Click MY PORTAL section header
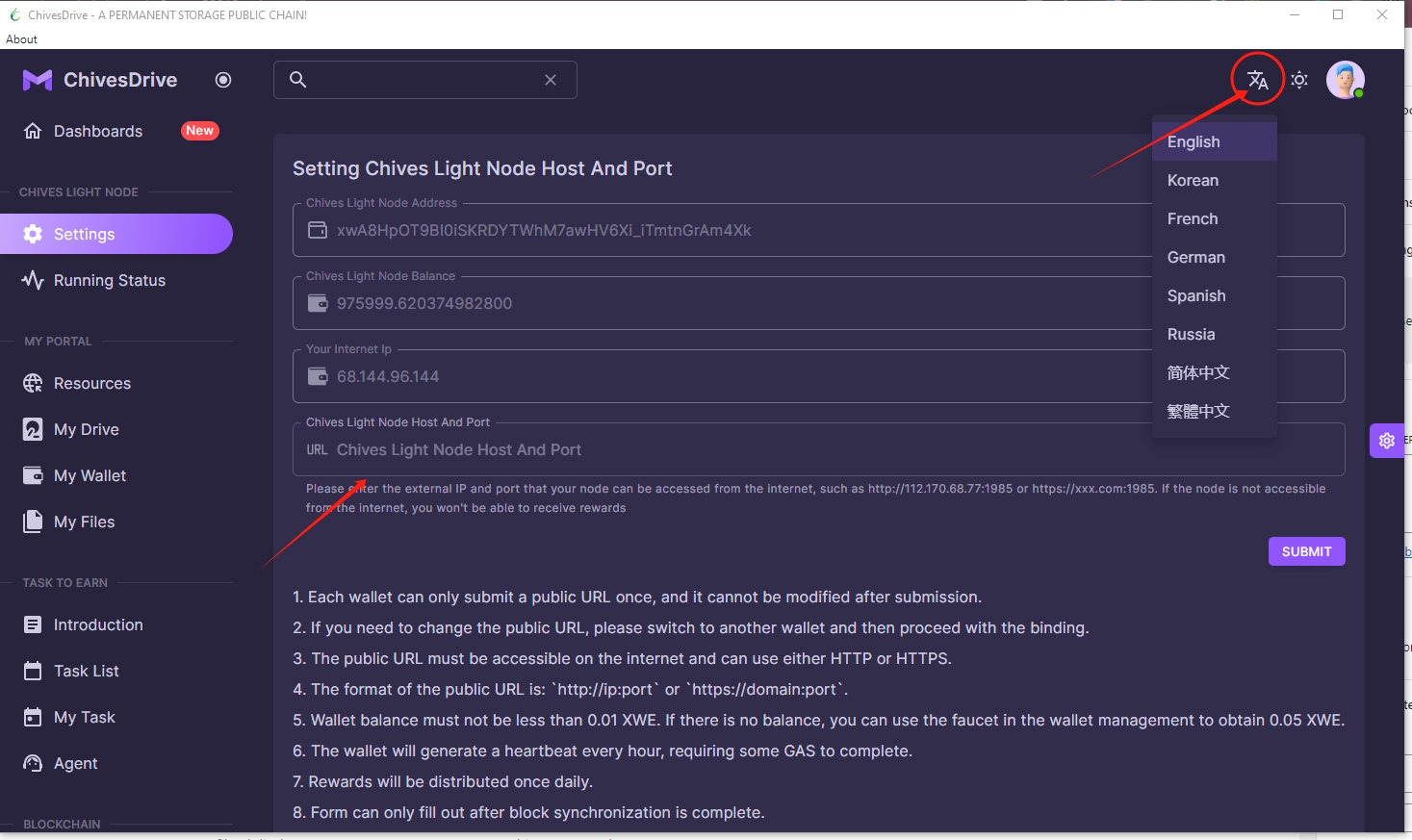Image resolution: width=1412 pixels, height=840 pixels. point(58,342)
